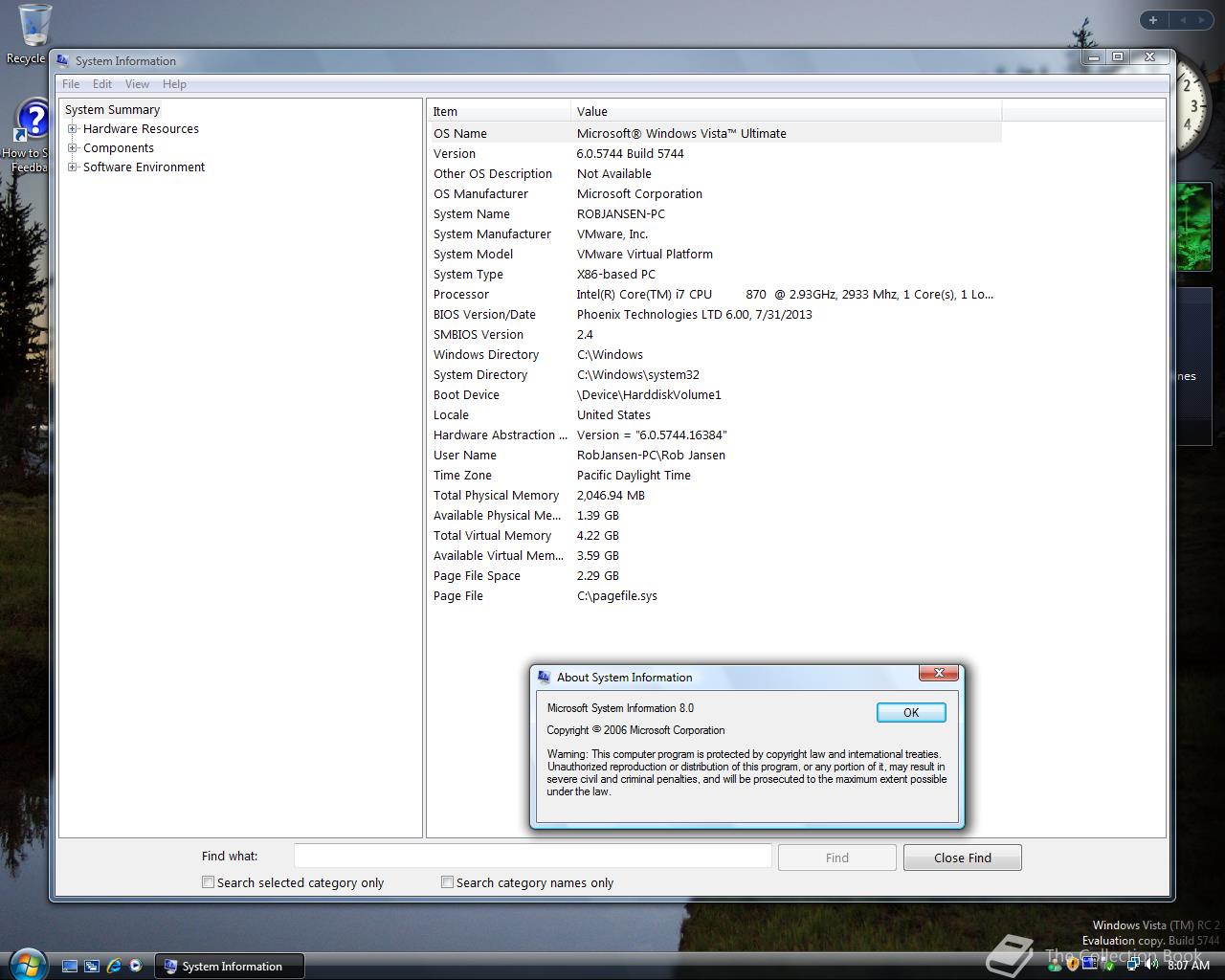Image resolution: width=1225 pixels, height=980 pixels.
Task: Select System Manufacturer VMware, Inc. value
Action: pos(612,234)
